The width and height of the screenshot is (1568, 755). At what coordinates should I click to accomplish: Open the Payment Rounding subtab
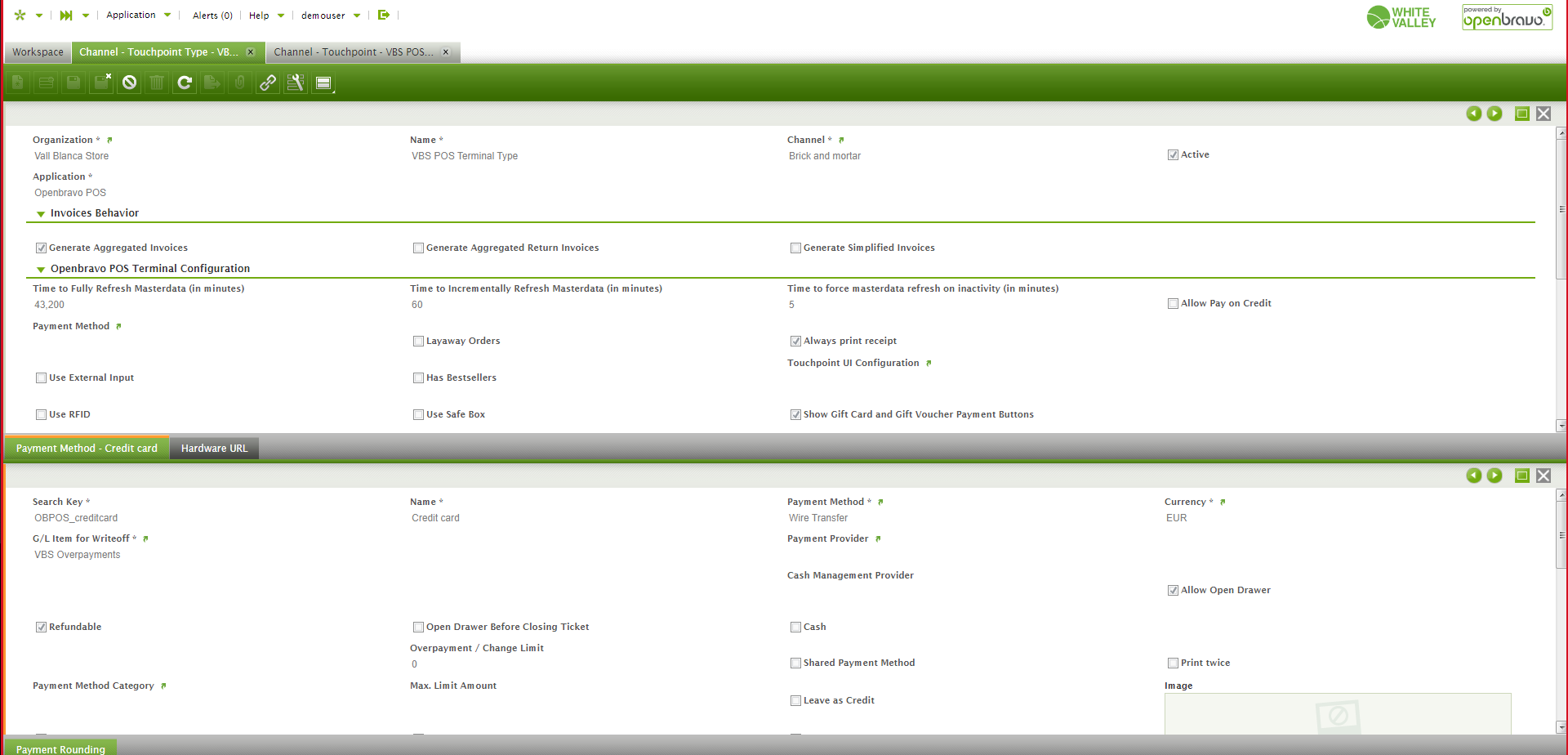click(60, 748)
